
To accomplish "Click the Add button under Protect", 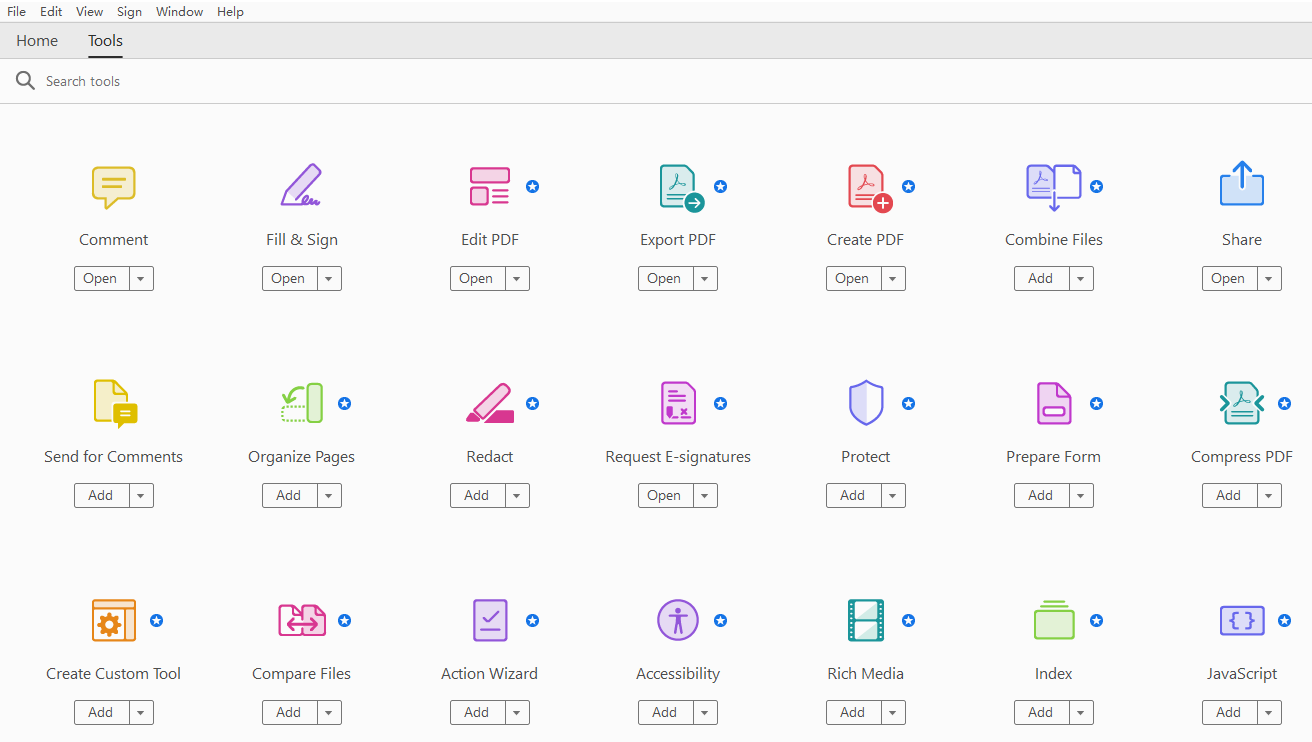I will tap(853, 496).
